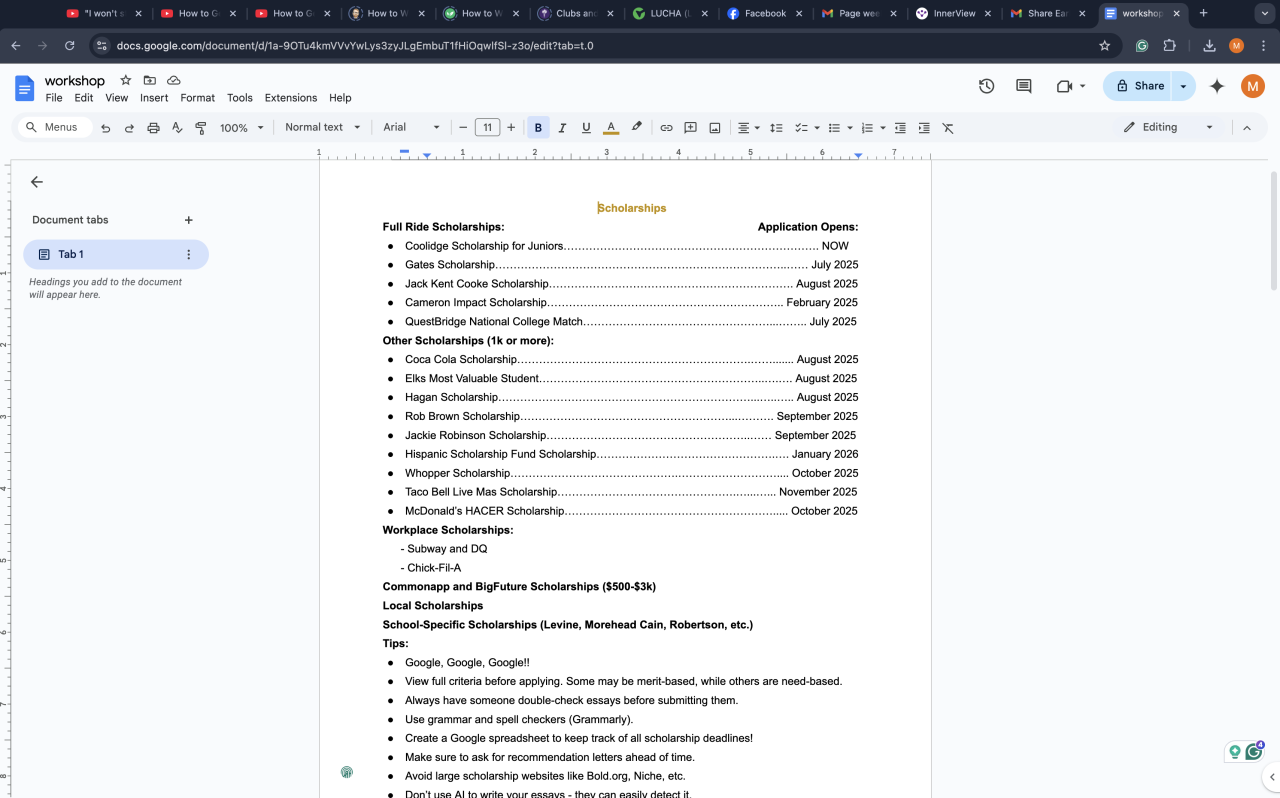Toggle bold formatting off

[x=538, y=128]
